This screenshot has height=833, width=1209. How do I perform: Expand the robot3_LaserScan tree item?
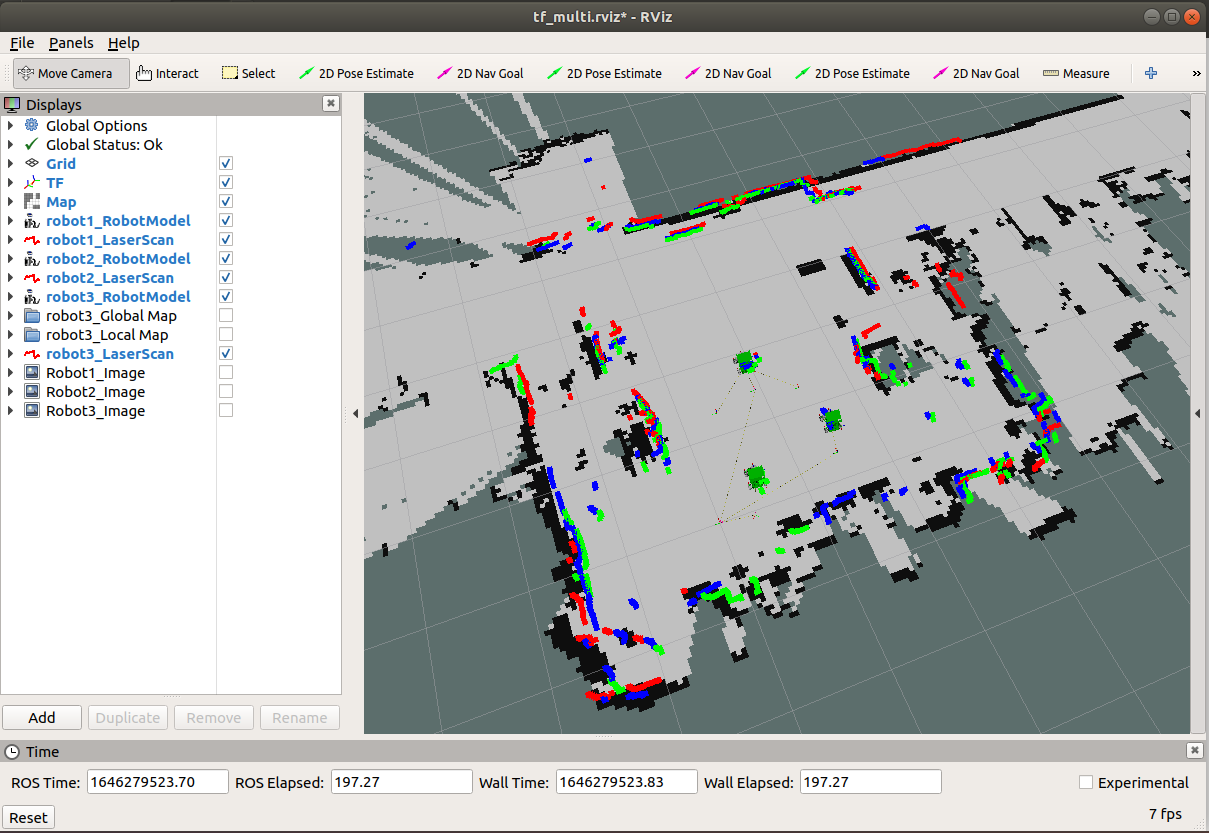[11, 353]
